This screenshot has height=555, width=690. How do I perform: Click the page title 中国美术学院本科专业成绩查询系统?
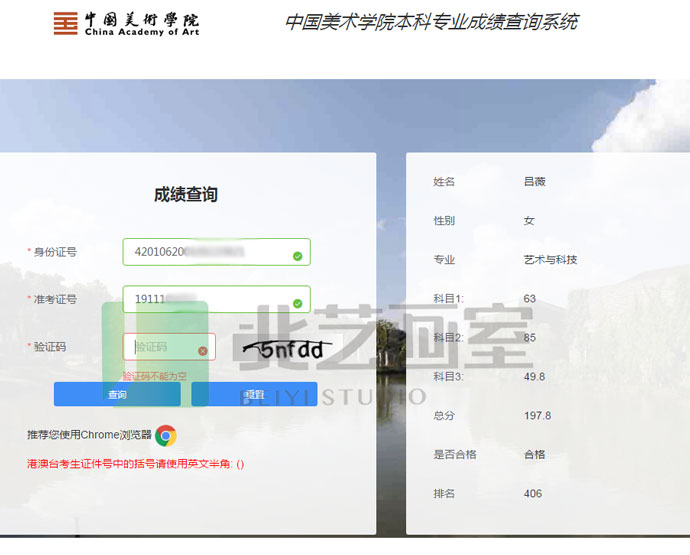[x=431, y=22]
